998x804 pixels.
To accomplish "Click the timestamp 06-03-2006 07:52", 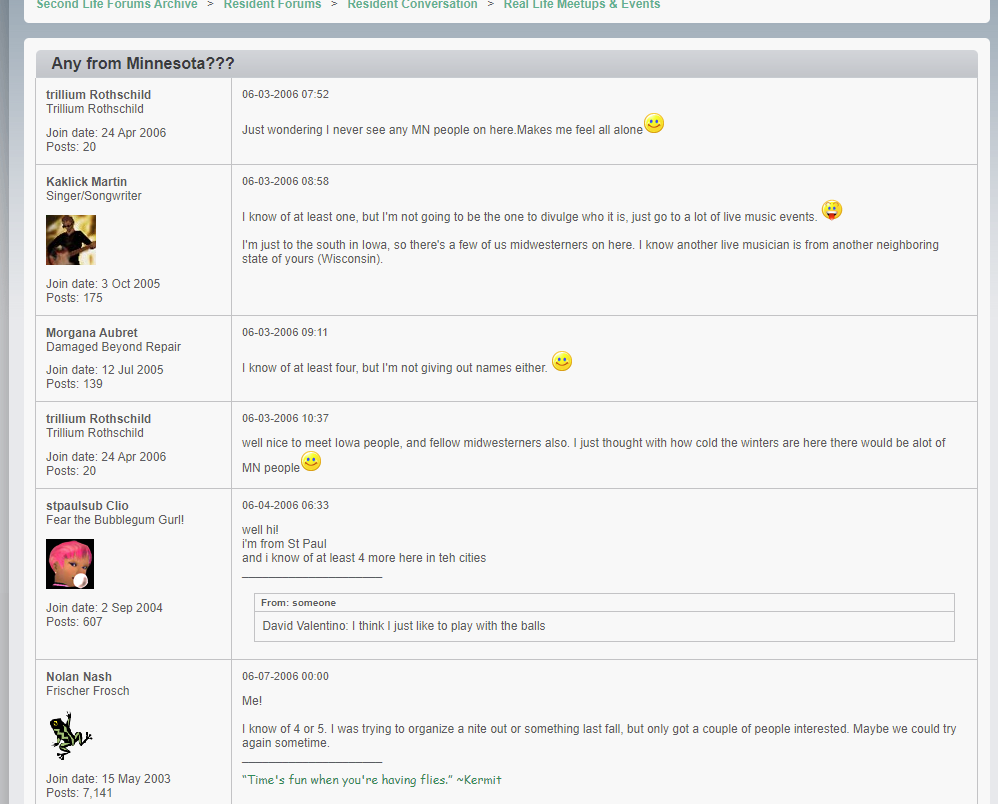I will tap(285, 94).
